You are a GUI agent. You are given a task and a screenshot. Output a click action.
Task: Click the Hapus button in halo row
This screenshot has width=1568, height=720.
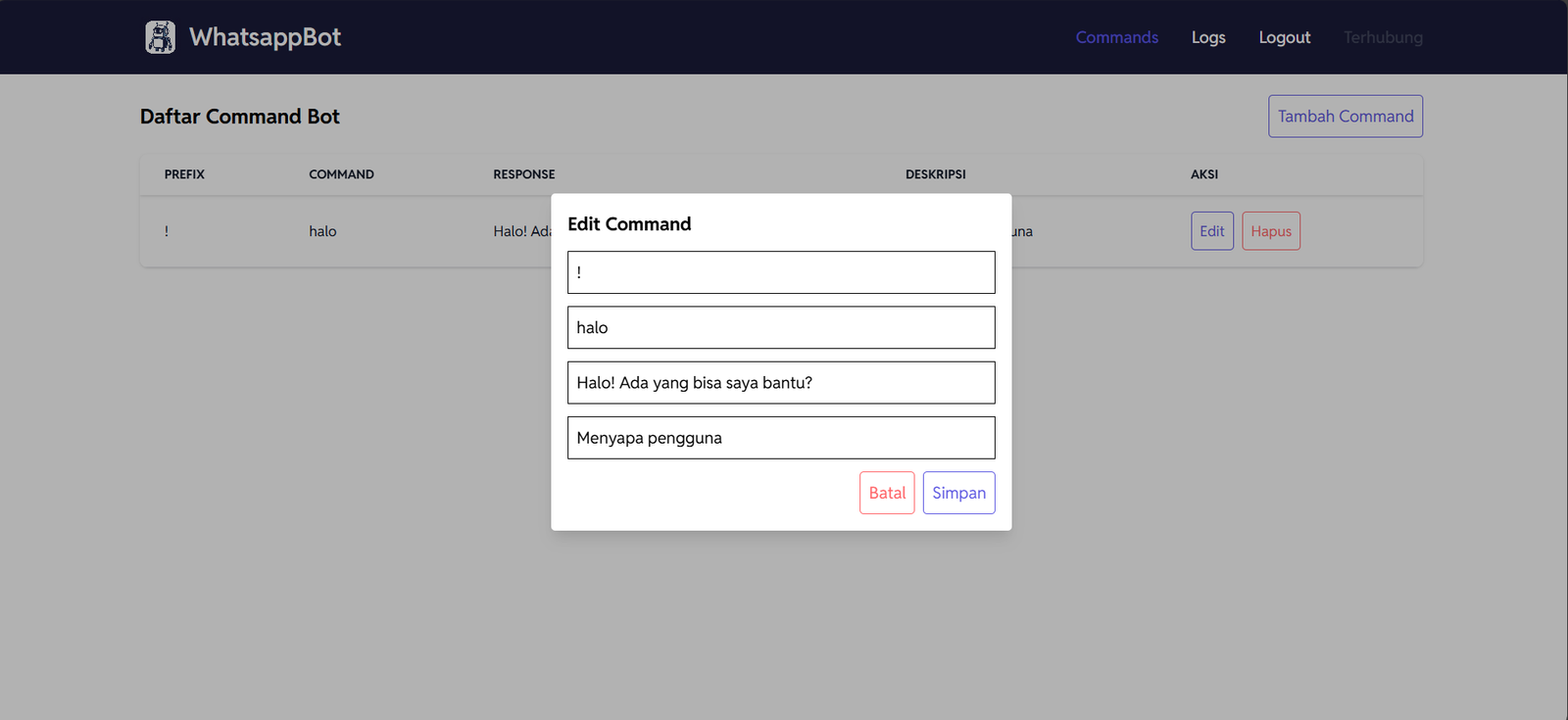[x=1271, y=231]
